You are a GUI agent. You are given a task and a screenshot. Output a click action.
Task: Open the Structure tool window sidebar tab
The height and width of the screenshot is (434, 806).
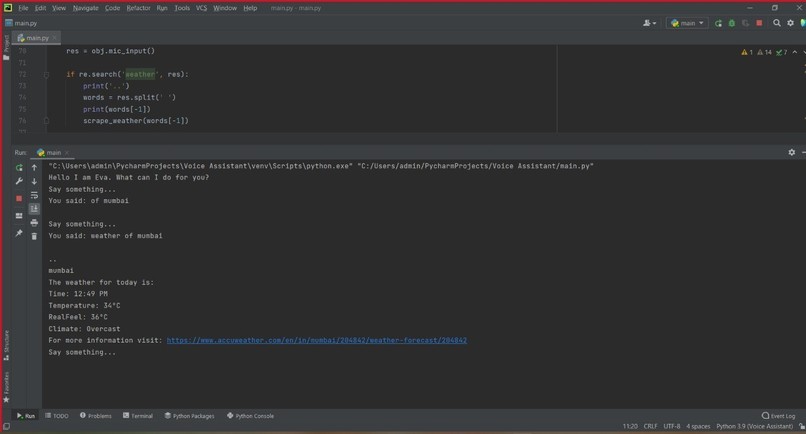point(6,345)
